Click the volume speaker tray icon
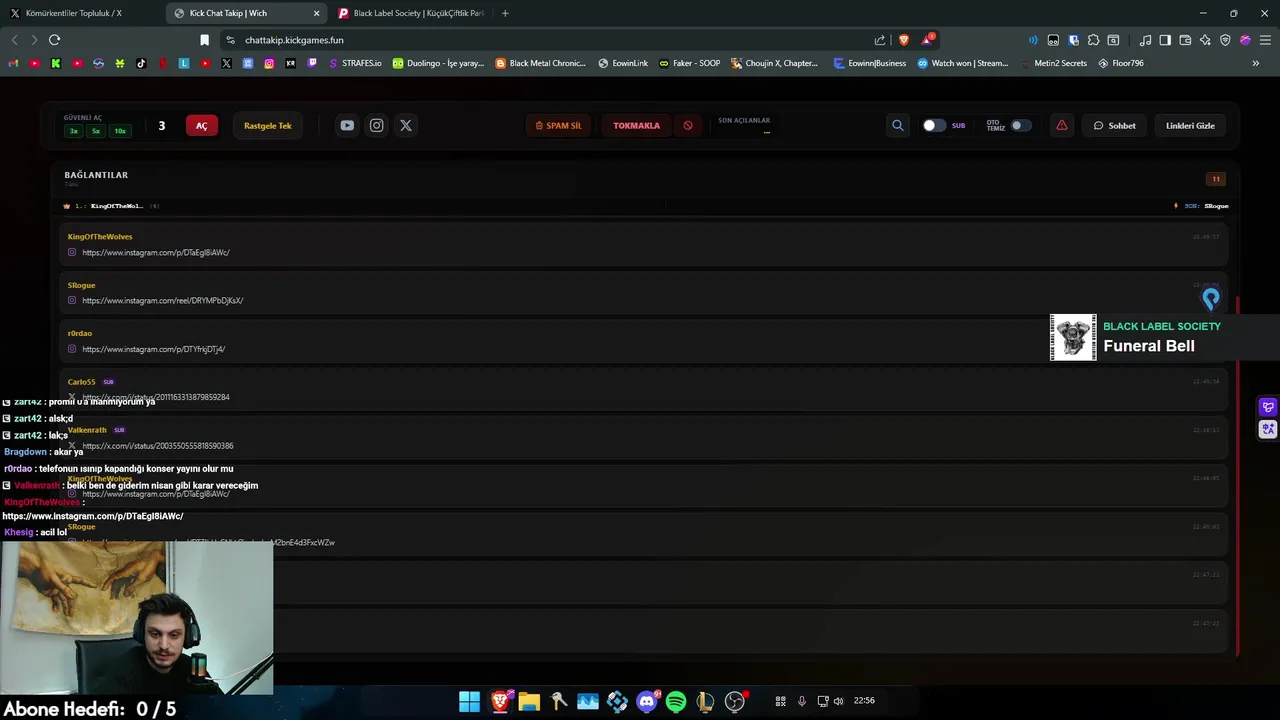Image resolution: width=1280 pixels, height=720 pixels. point(838,701)
